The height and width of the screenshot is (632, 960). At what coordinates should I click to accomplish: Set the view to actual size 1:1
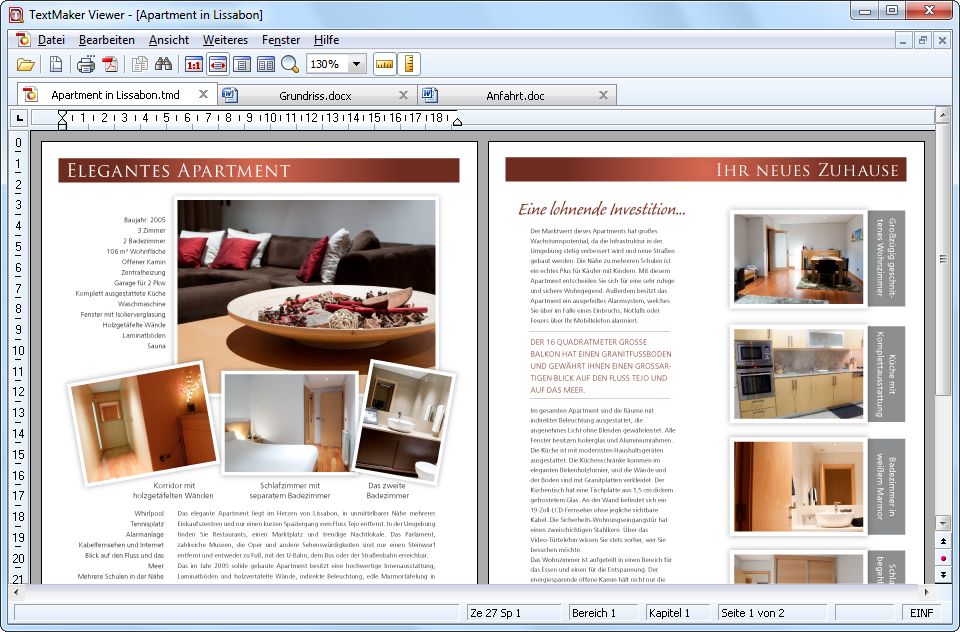(x=193, y=64)
